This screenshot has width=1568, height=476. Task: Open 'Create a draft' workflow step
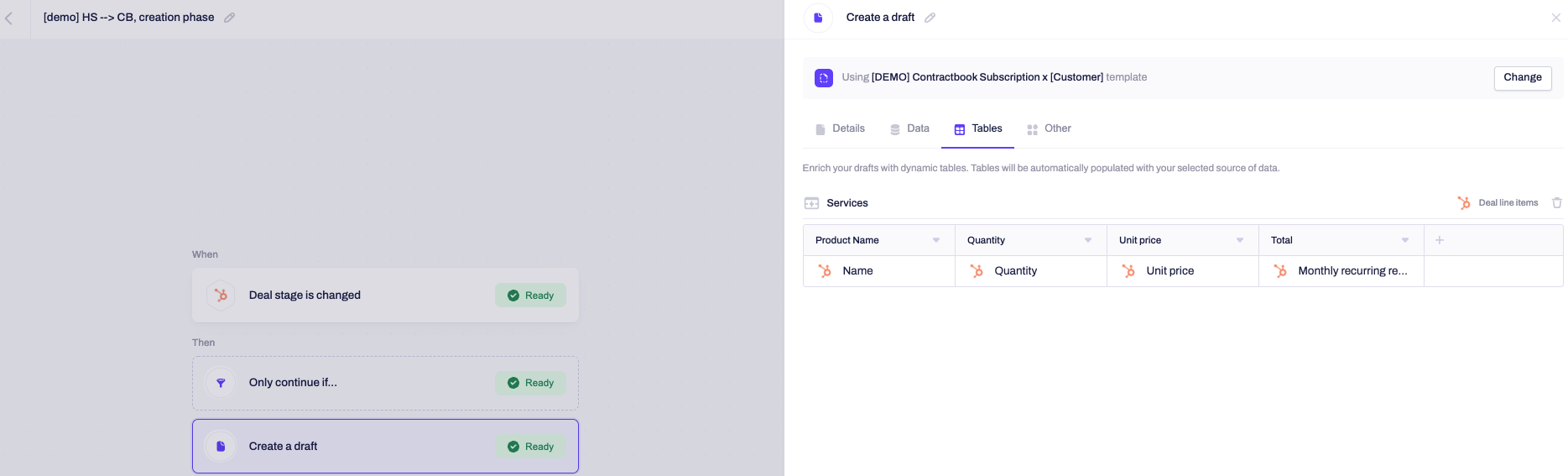385,447
